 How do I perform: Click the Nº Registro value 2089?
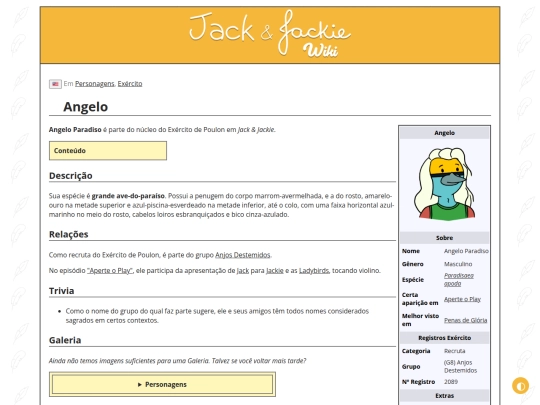tap(451, 382)
